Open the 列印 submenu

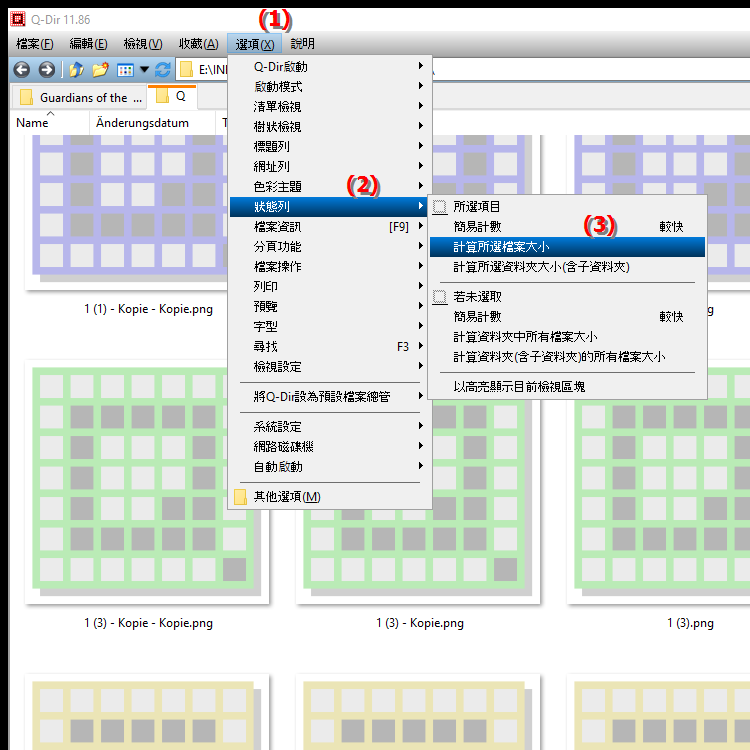pos(330,287)
